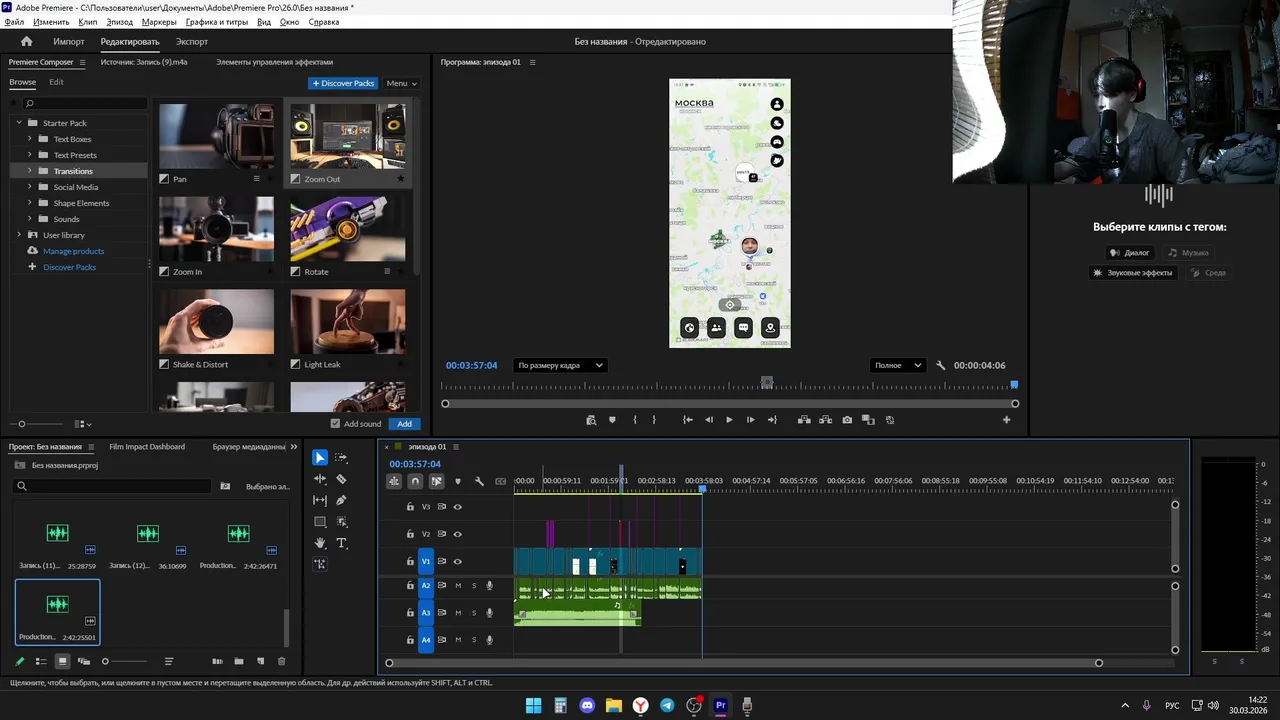Expand the User library folder
This screenshot has width=1280, height=720.
[18, 235]
